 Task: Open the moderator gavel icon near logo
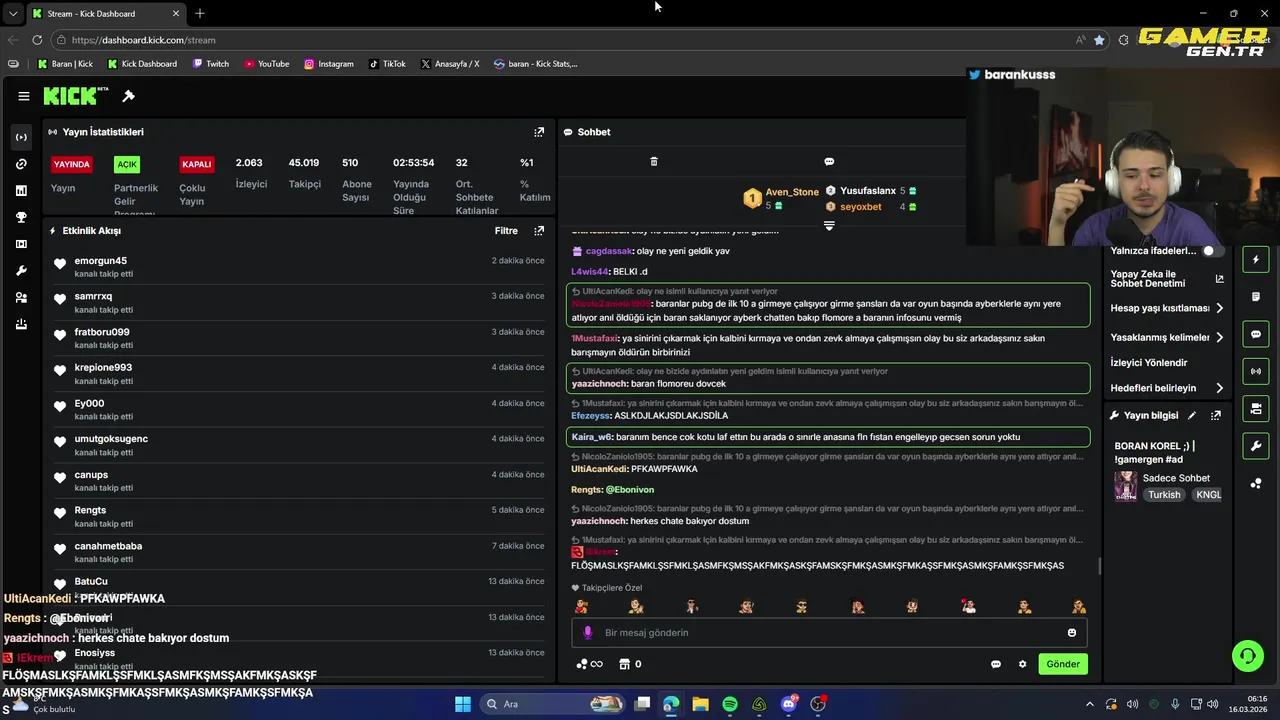tap(128, 96)
